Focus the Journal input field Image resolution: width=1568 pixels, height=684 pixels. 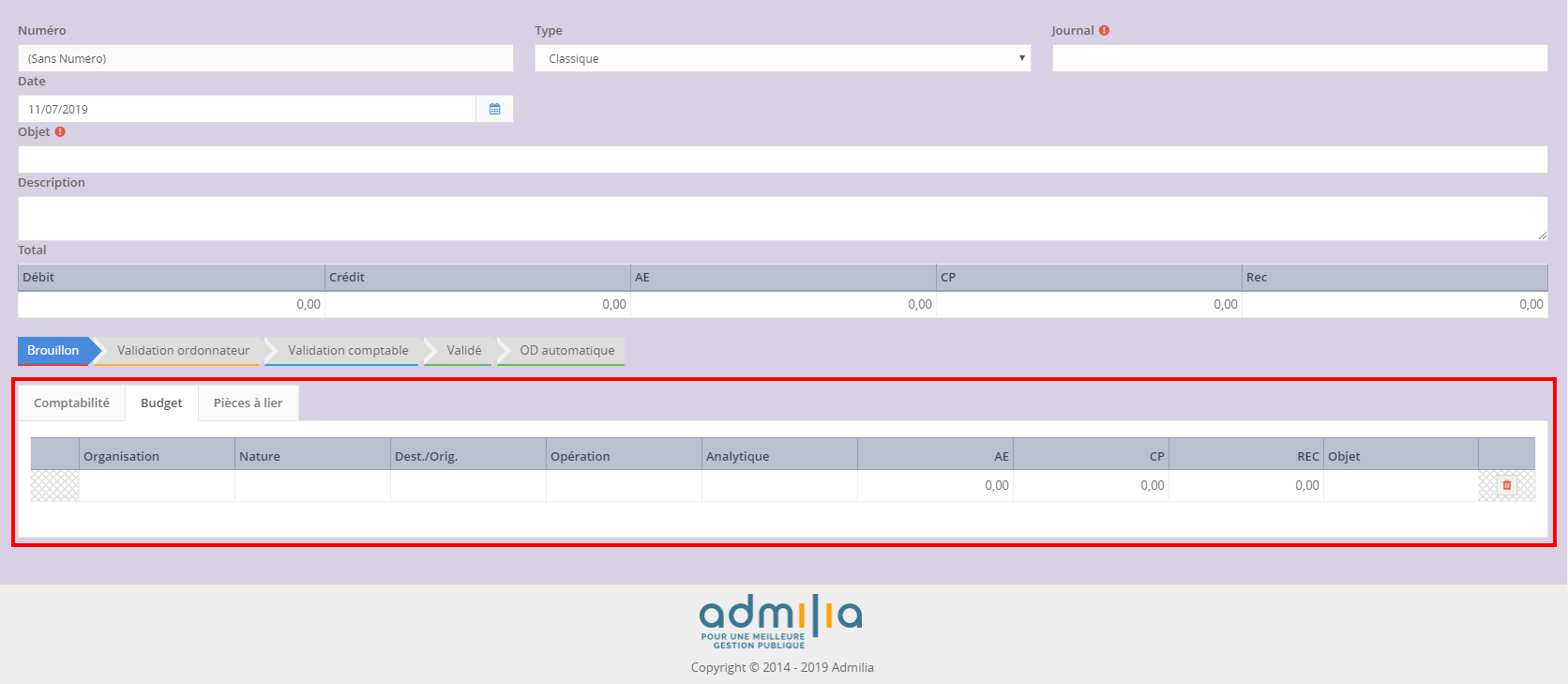pyautogui.click(x=1299, y=58)
